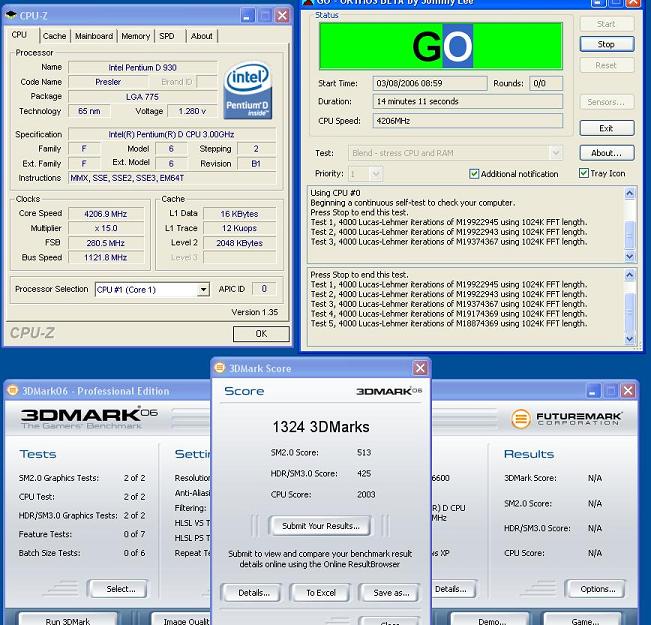This screenshot has height=625, width=651.
Task: Click the 3DMark06 title bar icon
Action: click(13, 390)
